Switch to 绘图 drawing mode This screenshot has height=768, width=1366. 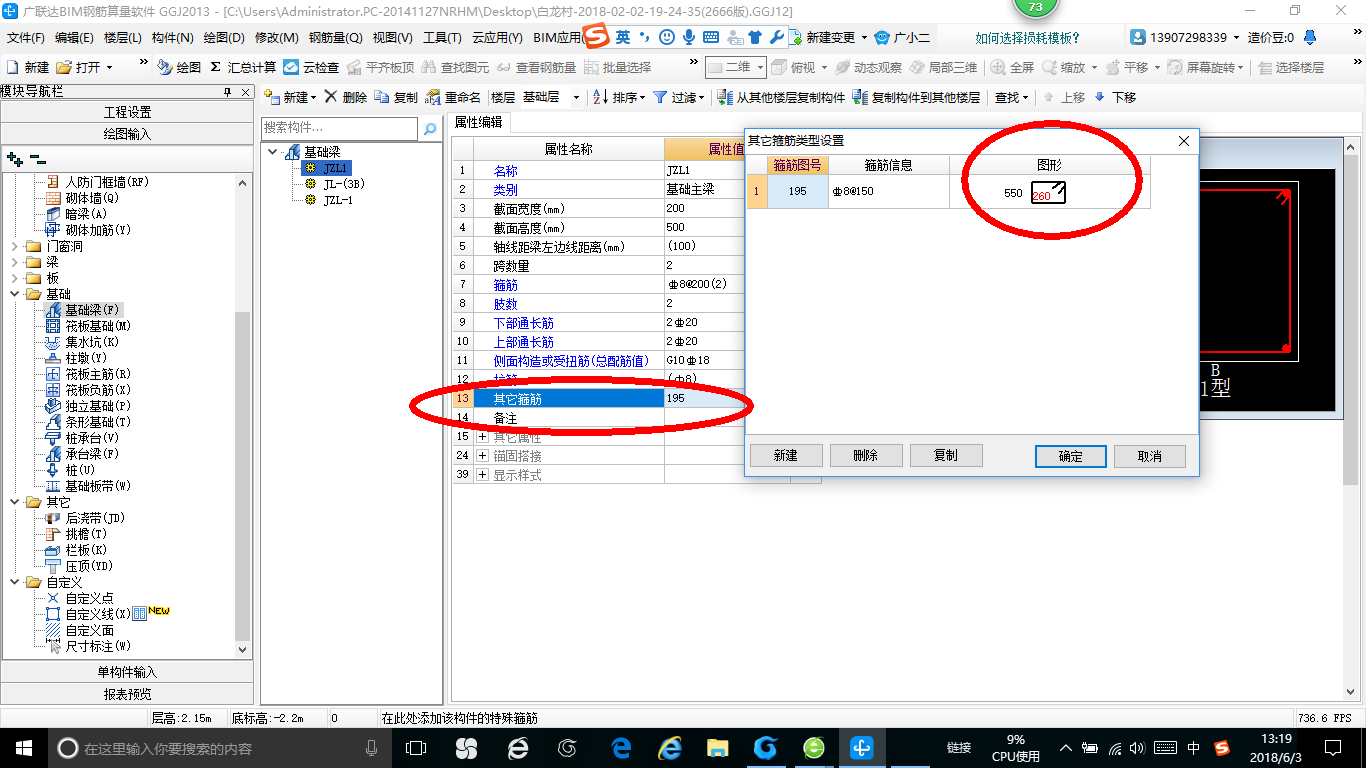click(x=179, y=67)
